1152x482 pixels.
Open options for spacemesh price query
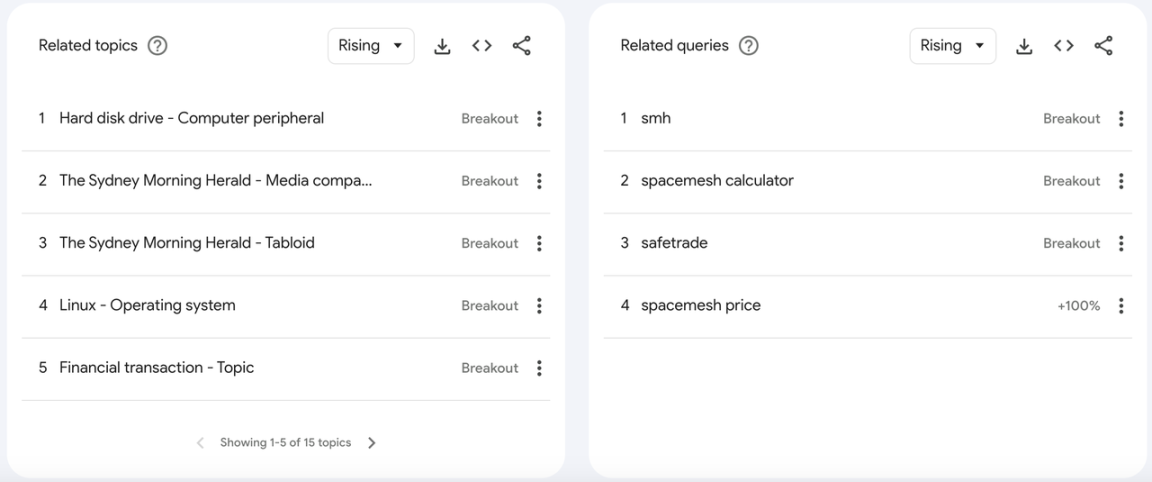pyautogui.click(x=1121, y=306)
